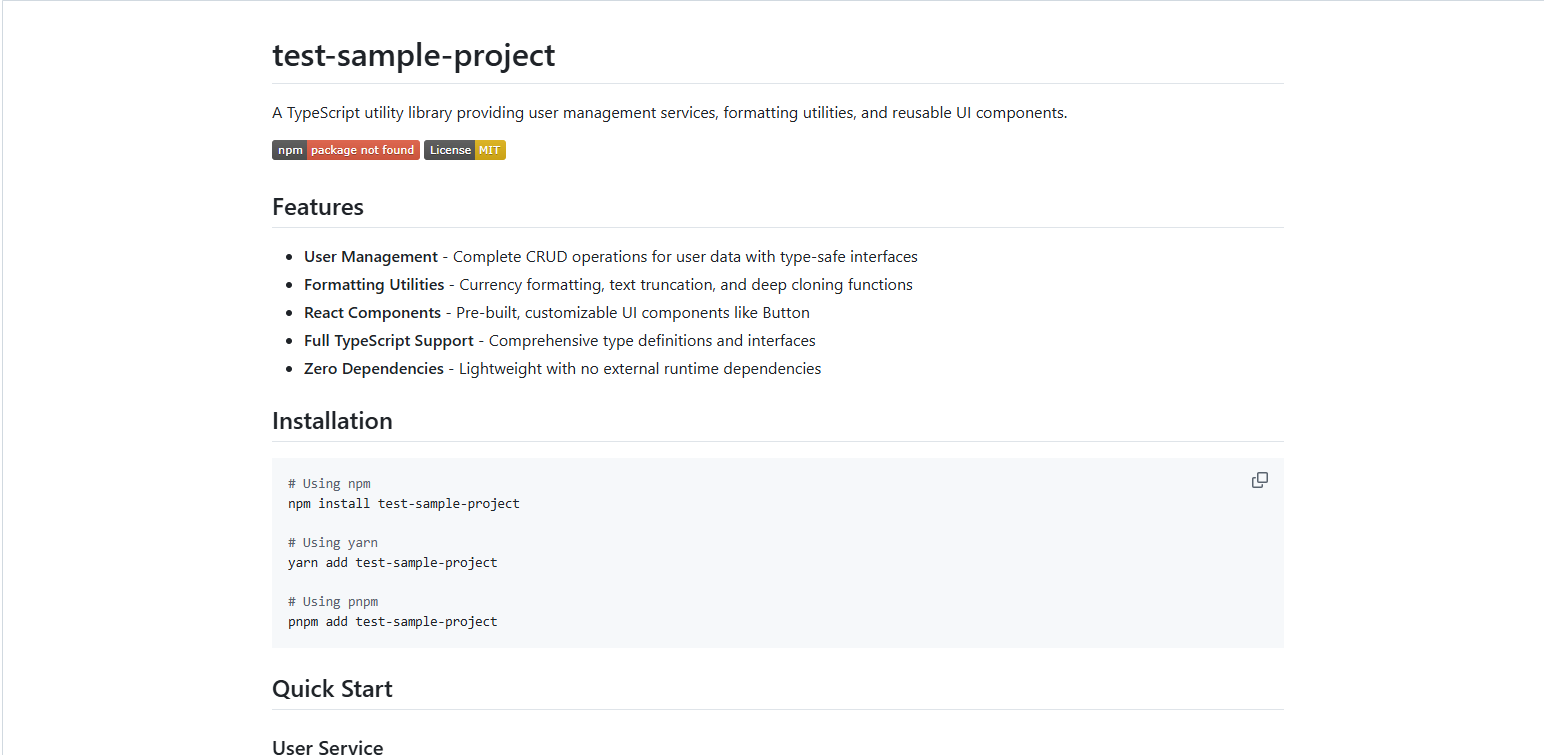
Task: Select the 'yarn add test-sample-project' command line
Action: tap(393, 562)
